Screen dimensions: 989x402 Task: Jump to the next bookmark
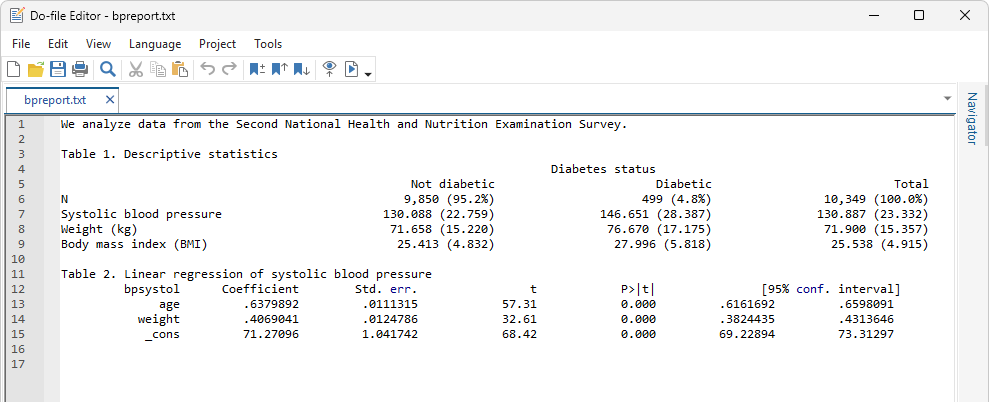pos(301,69)
